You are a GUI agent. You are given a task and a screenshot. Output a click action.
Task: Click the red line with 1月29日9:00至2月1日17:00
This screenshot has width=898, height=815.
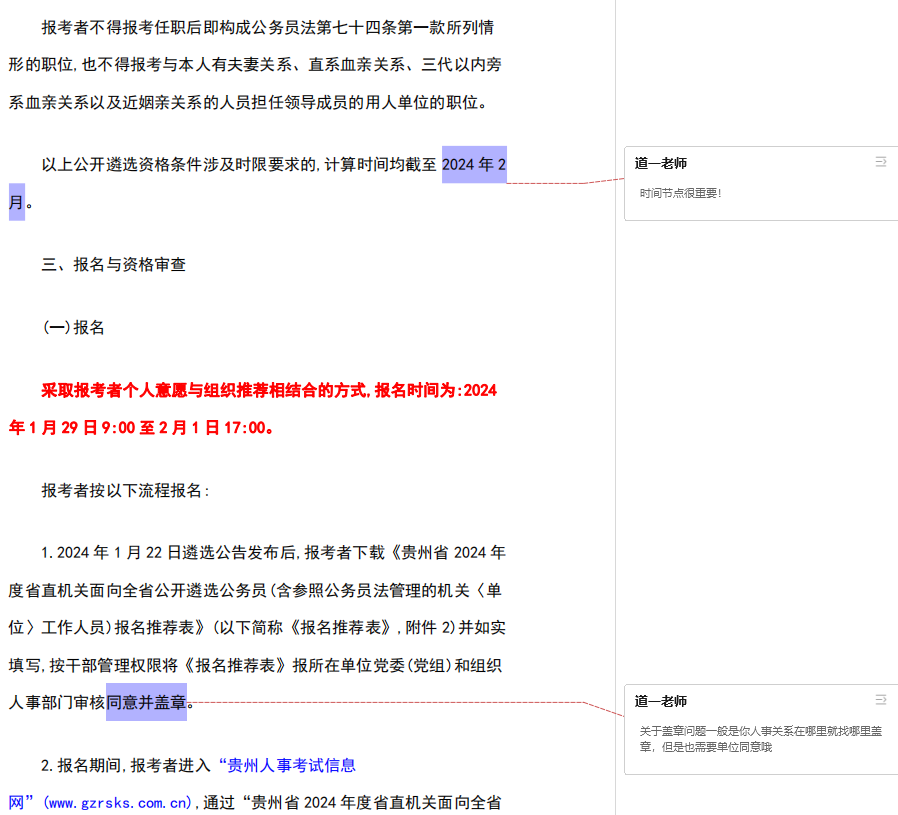[140, 428]
